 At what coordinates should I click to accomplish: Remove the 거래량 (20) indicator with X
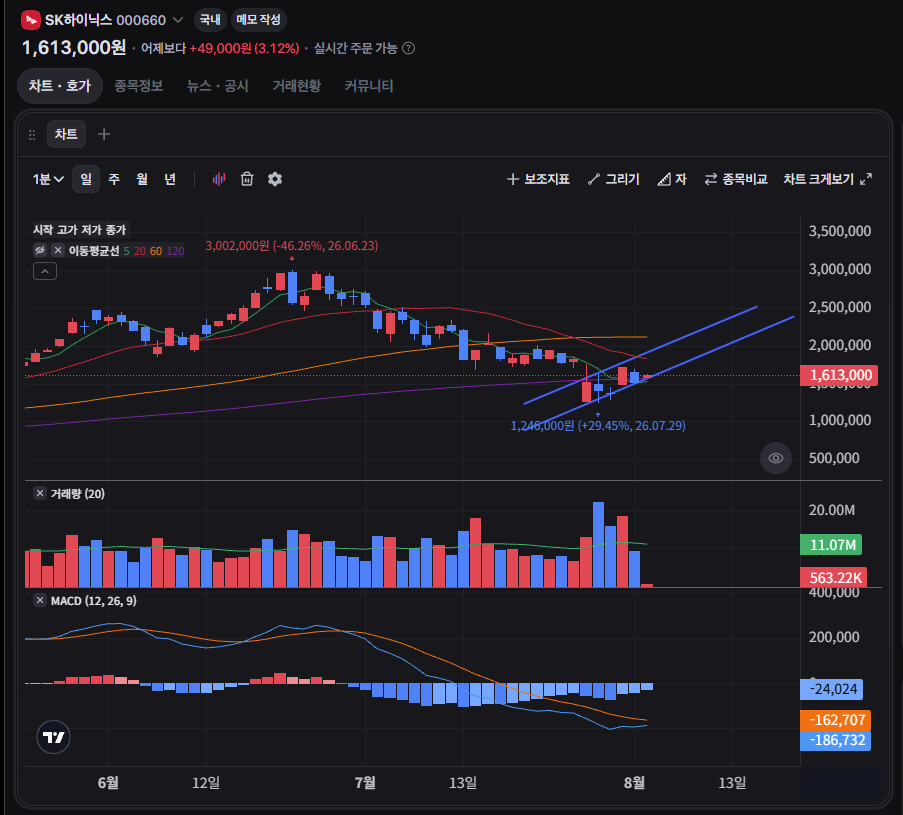[x=40, y=494]
